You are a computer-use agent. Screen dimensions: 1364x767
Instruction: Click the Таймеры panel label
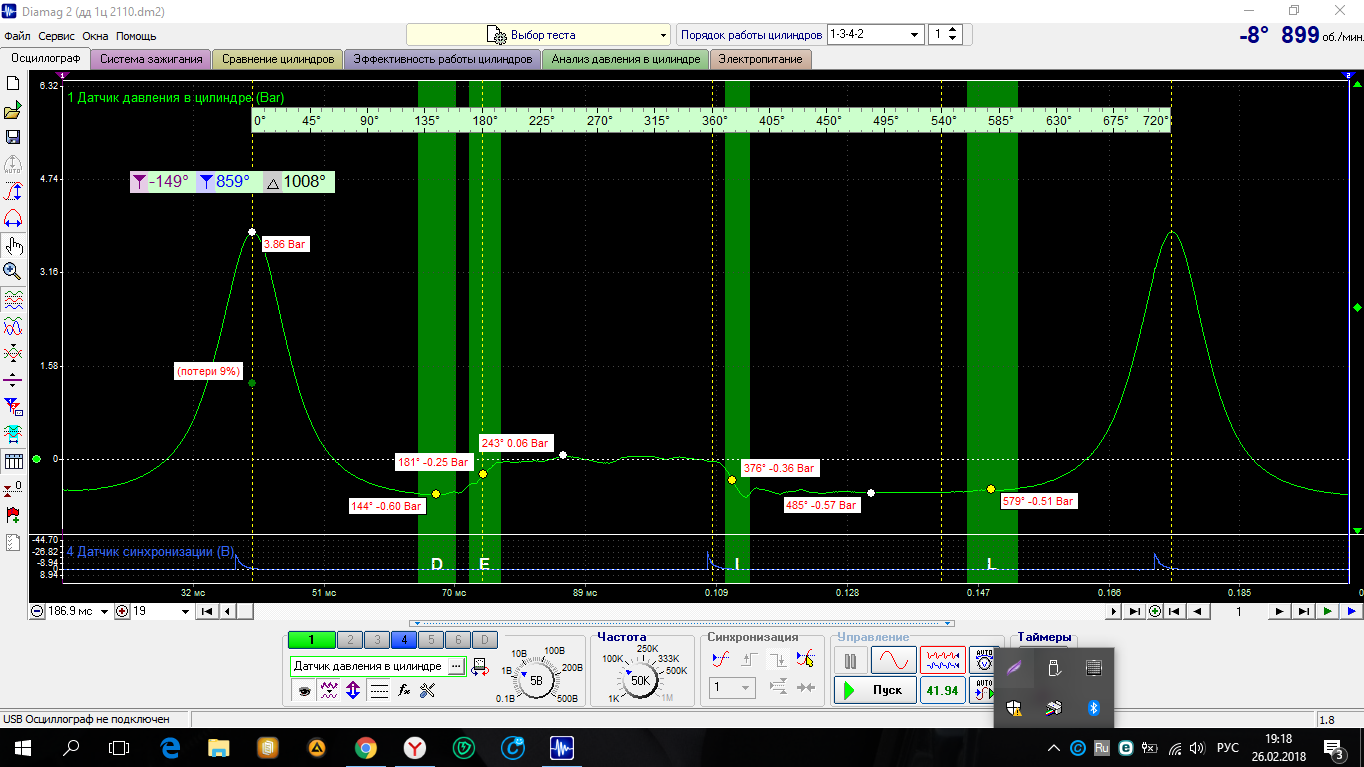tap(1044, 637)
